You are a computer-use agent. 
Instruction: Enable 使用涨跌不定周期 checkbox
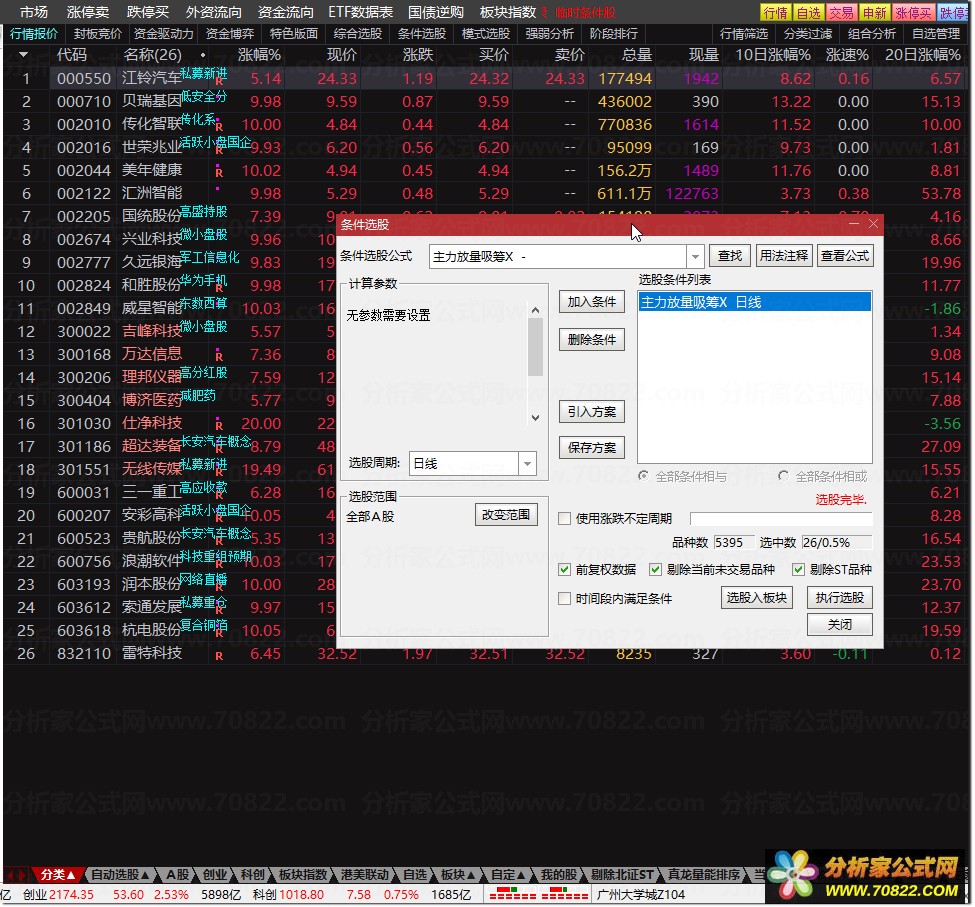tap(565, 518)
